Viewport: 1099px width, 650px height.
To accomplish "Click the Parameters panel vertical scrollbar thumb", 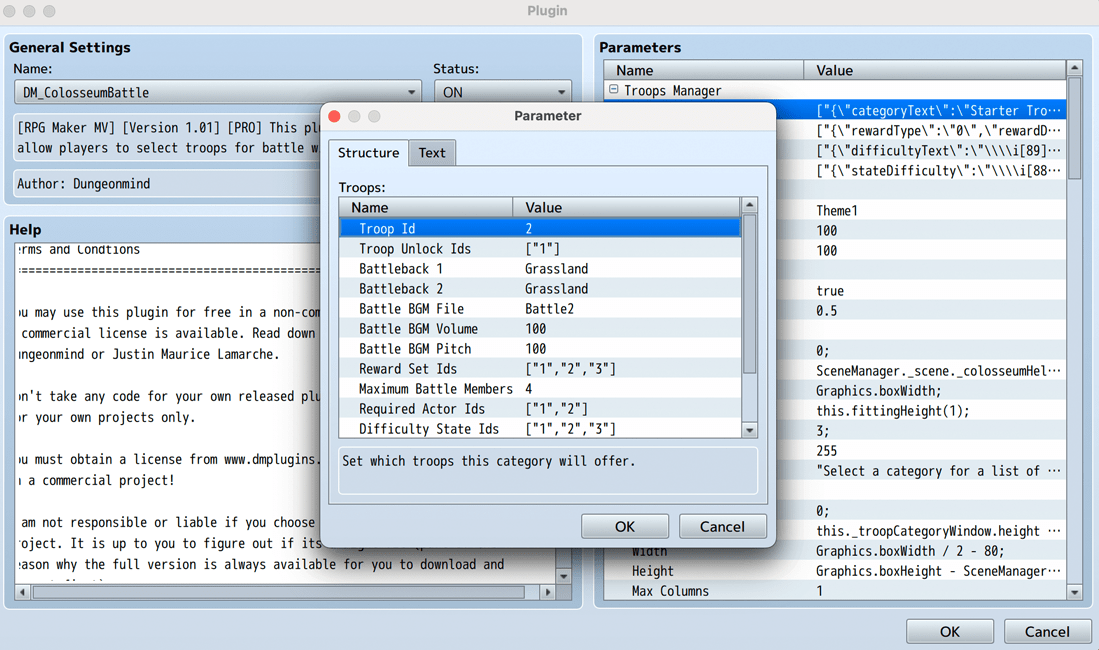I will point(1074,128).
